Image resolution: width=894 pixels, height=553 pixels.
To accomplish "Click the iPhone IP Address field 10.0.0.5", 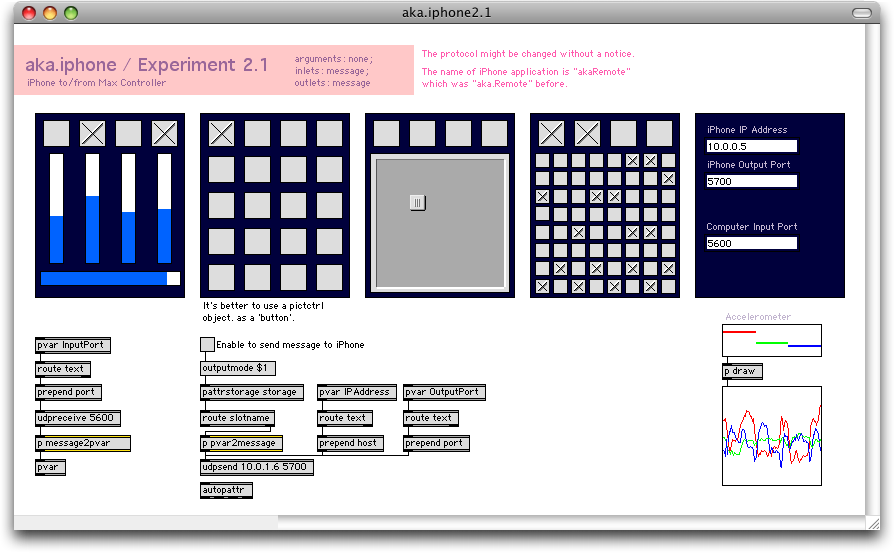I will click(x=751, y=147).
